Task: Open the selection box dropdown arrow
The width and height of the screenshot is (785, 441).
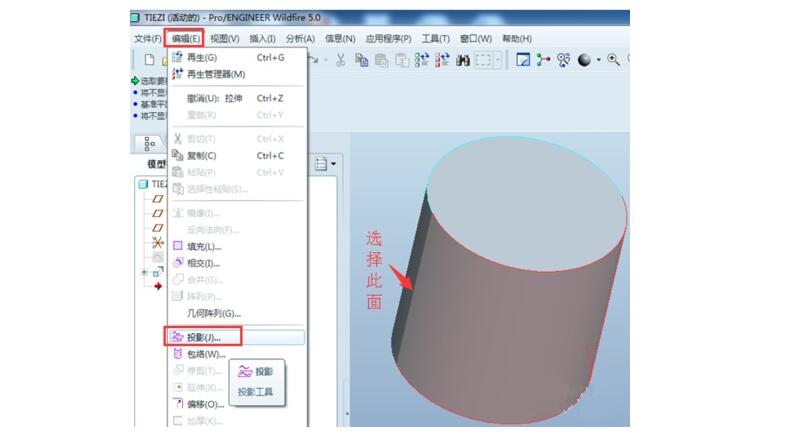Action: pyautogui.click(x=498, y=60)
